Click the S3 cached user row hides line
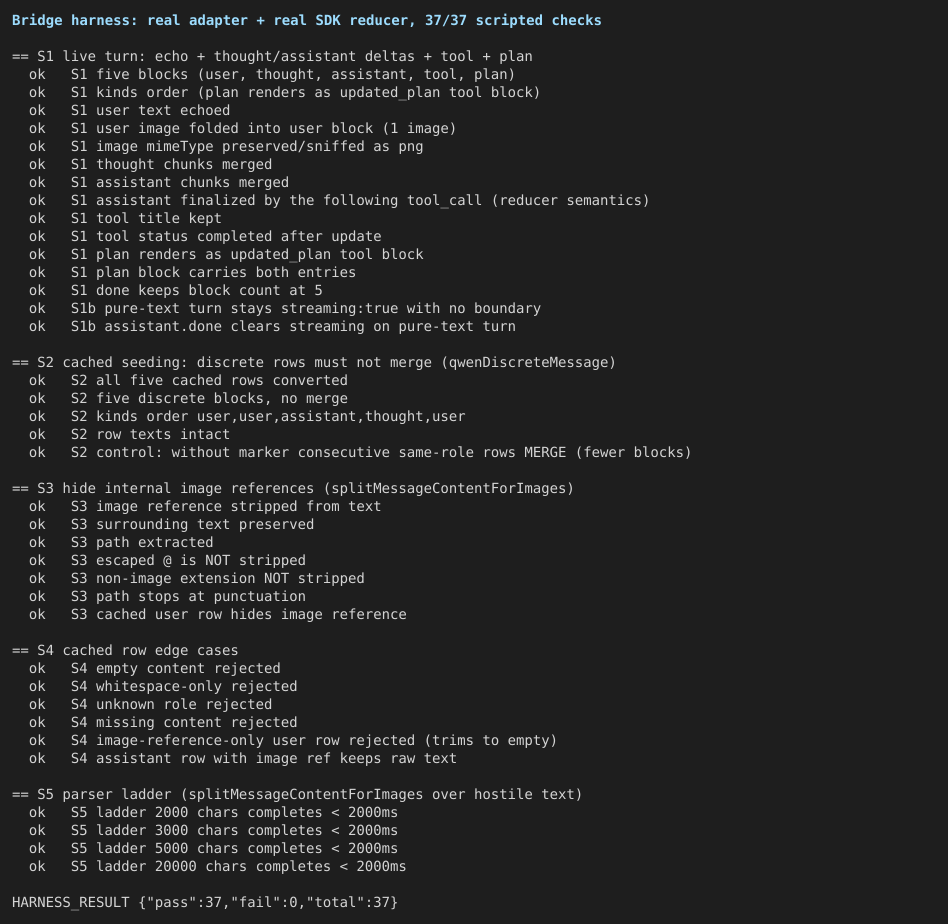The image size is (948, 924). tap(218, 614)
